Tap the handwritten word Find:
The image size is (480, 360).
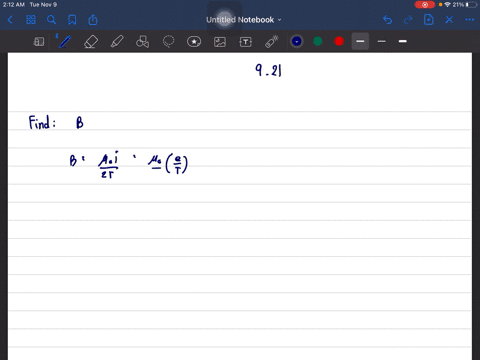(x=42, y=122)
